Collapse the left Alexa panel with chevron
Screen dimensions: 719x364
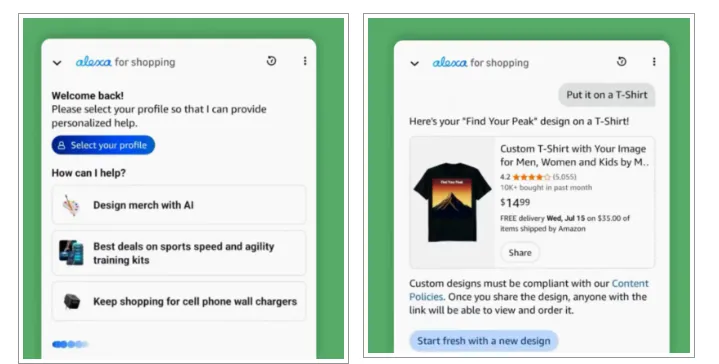pos(57,63)
